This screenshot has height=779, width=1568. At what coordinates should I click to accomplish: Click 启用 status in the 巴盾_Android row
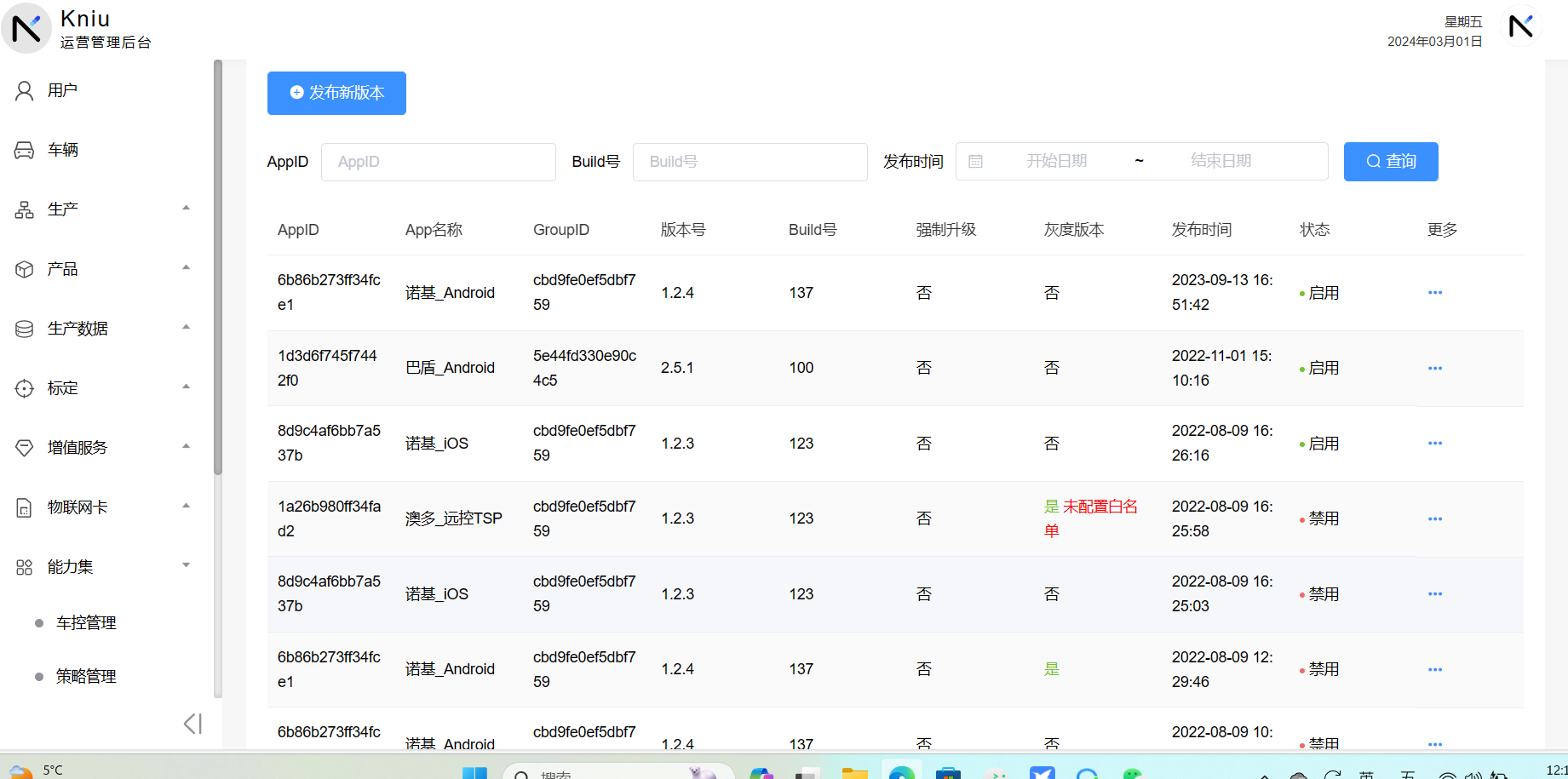[1324, 368]
